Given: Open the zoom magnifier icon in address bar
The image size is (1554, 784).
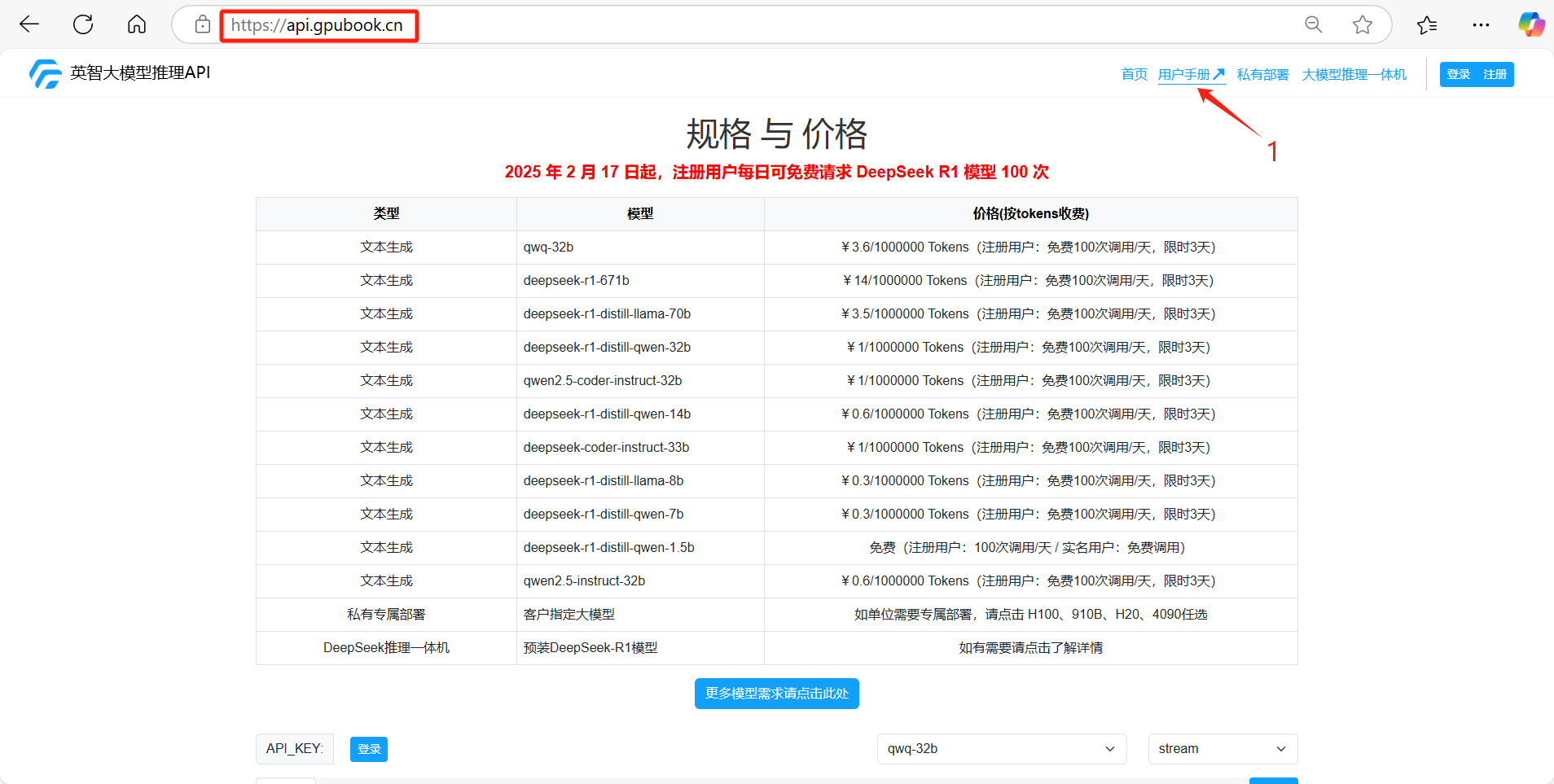Looking at the screenshot, I should point(1314,24).
